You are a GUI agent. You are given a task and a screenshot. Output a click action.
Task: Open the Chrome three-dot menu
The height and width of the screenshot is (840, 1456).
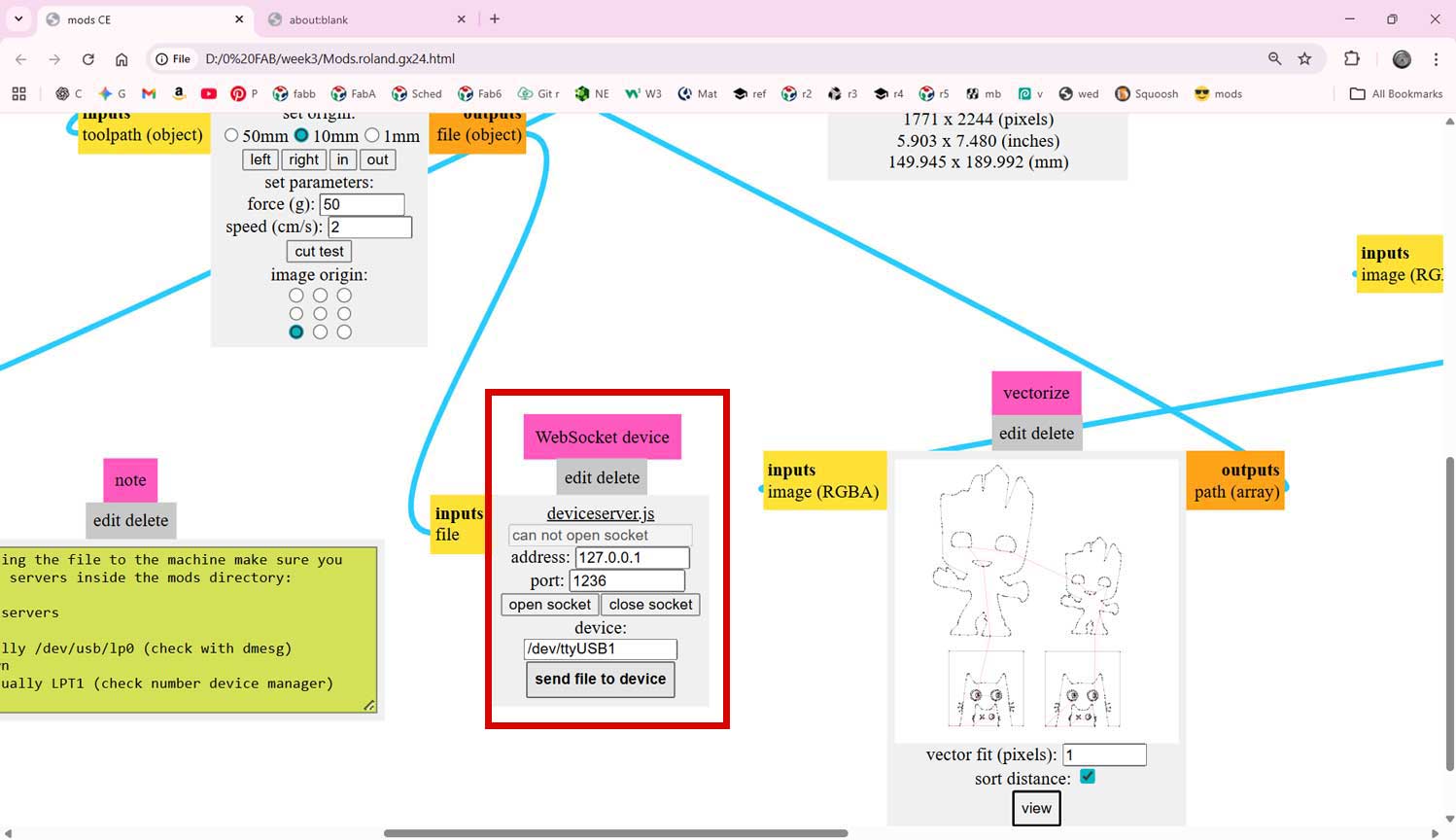coord(1436,59)
